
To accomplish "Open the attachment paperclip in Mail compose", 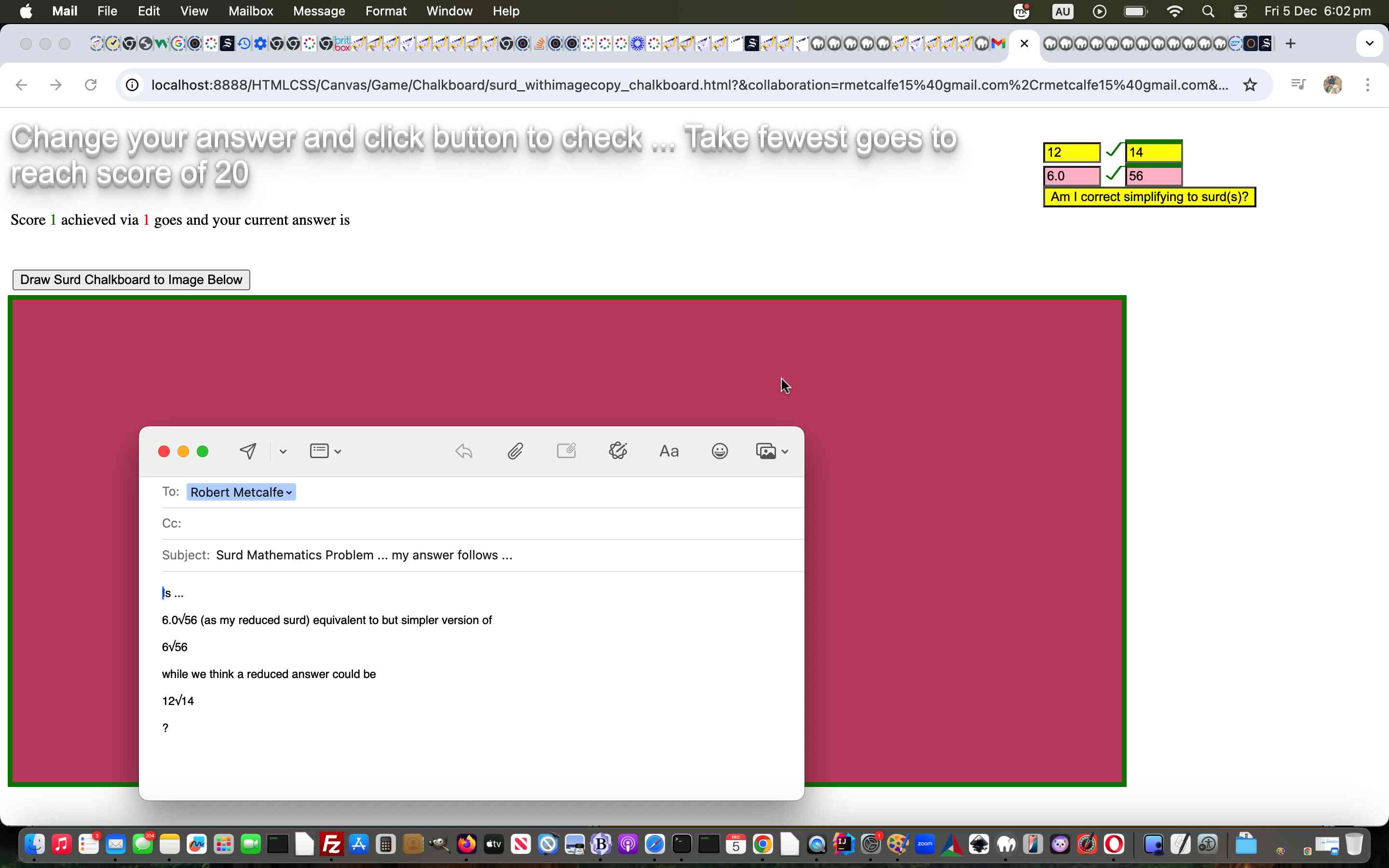I will click(514, 451).
